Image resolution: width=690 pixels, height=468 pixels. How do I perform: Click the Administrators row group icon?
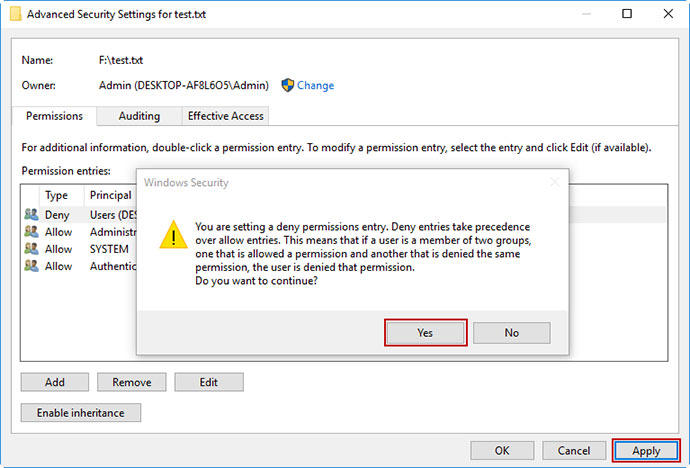coord(31,232)
